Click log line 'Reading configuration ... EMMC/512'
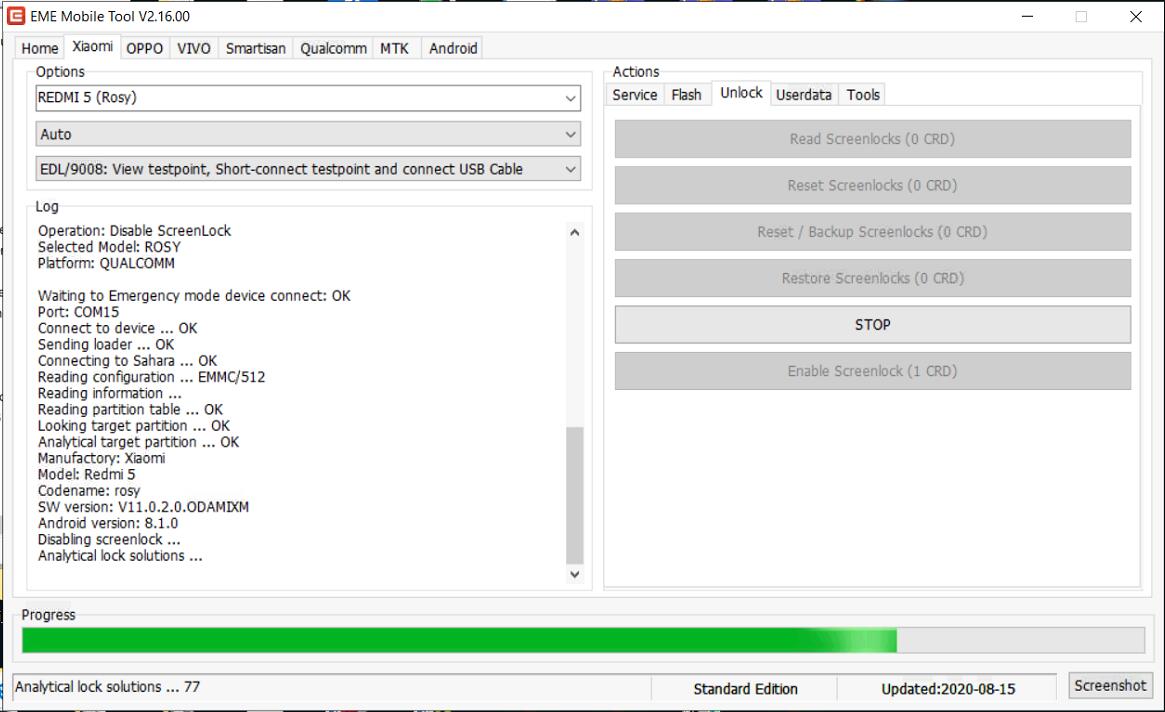1165x712 pixels. [152, 377]
